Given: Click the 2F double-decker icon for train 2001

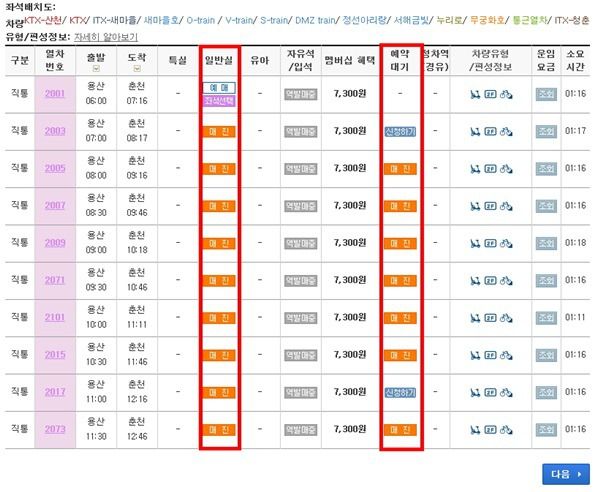Looking at the screenshot, I should click(x=490, y=94).
